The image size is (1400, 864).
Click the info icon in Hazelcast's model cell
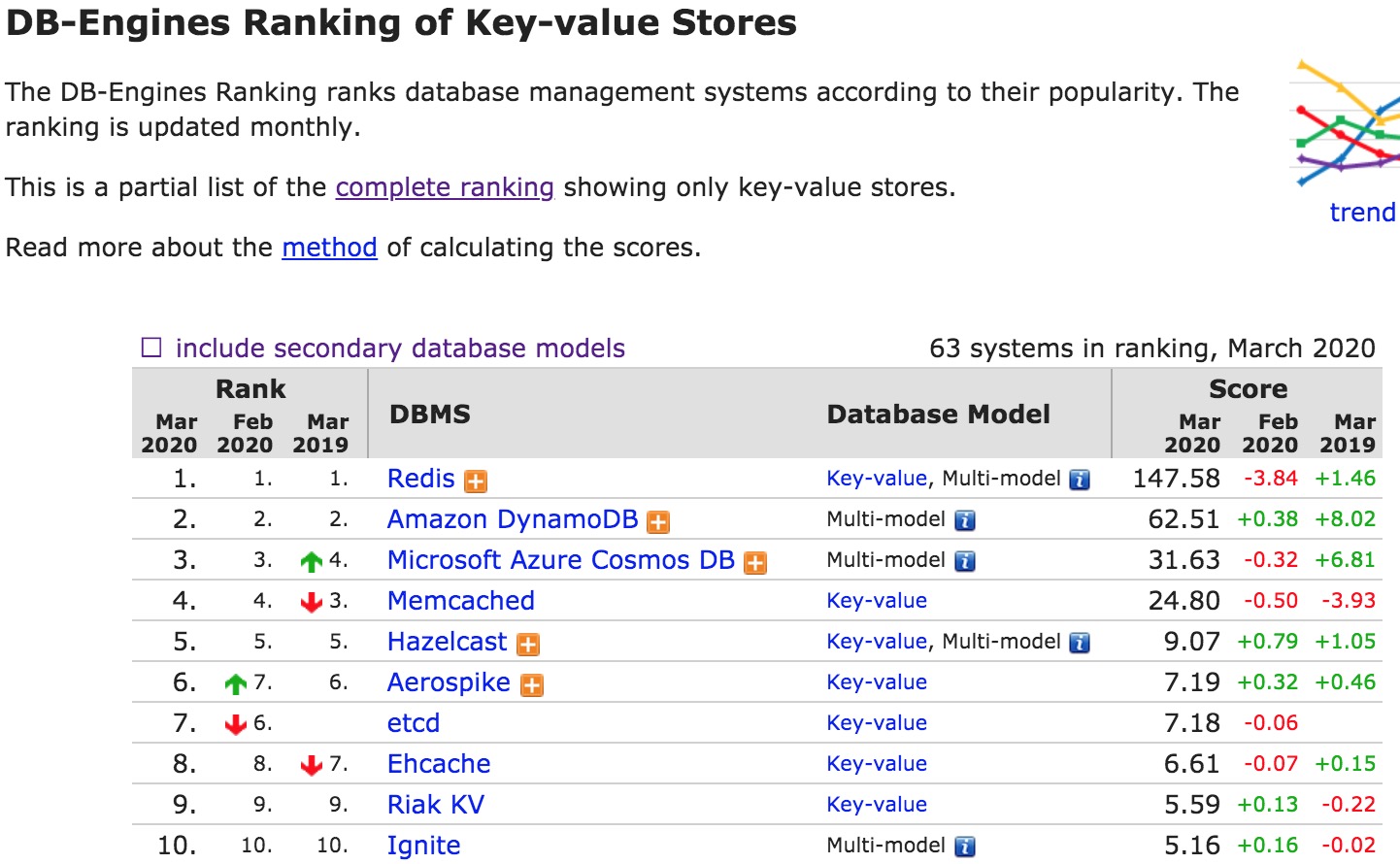point(1080,643)
